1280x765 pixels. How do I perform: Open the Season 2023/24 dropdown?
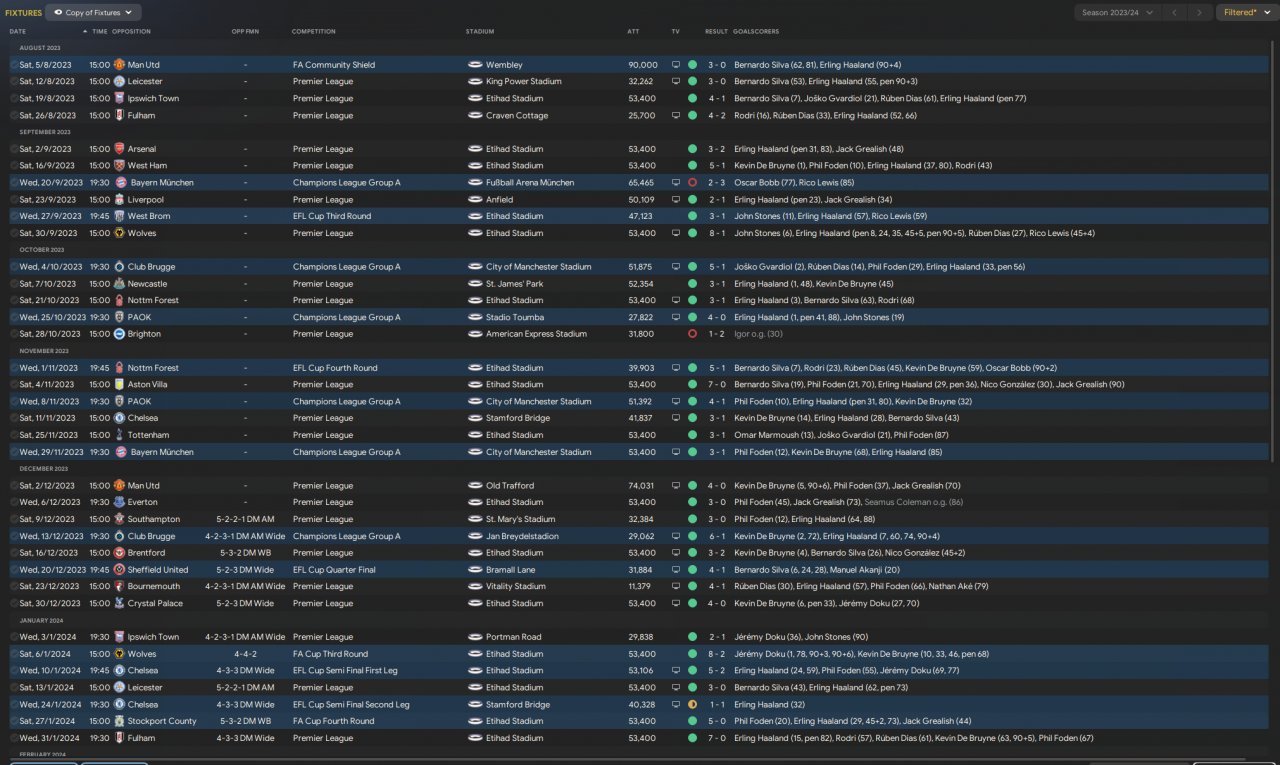(1117, 13)
